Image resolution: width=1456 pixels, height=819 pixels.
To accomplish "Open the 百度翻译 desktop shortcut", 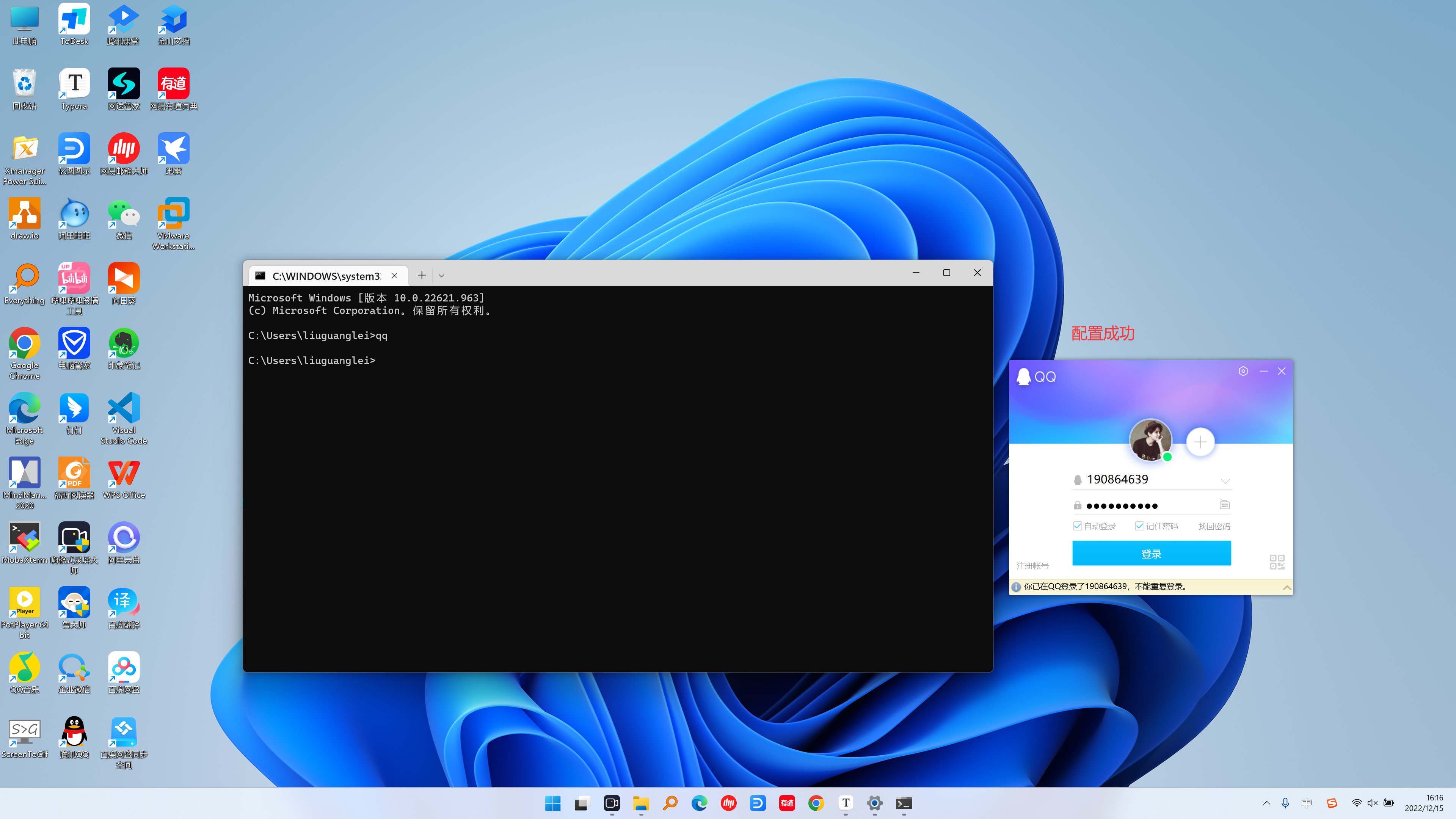I will tap(124, 607).
